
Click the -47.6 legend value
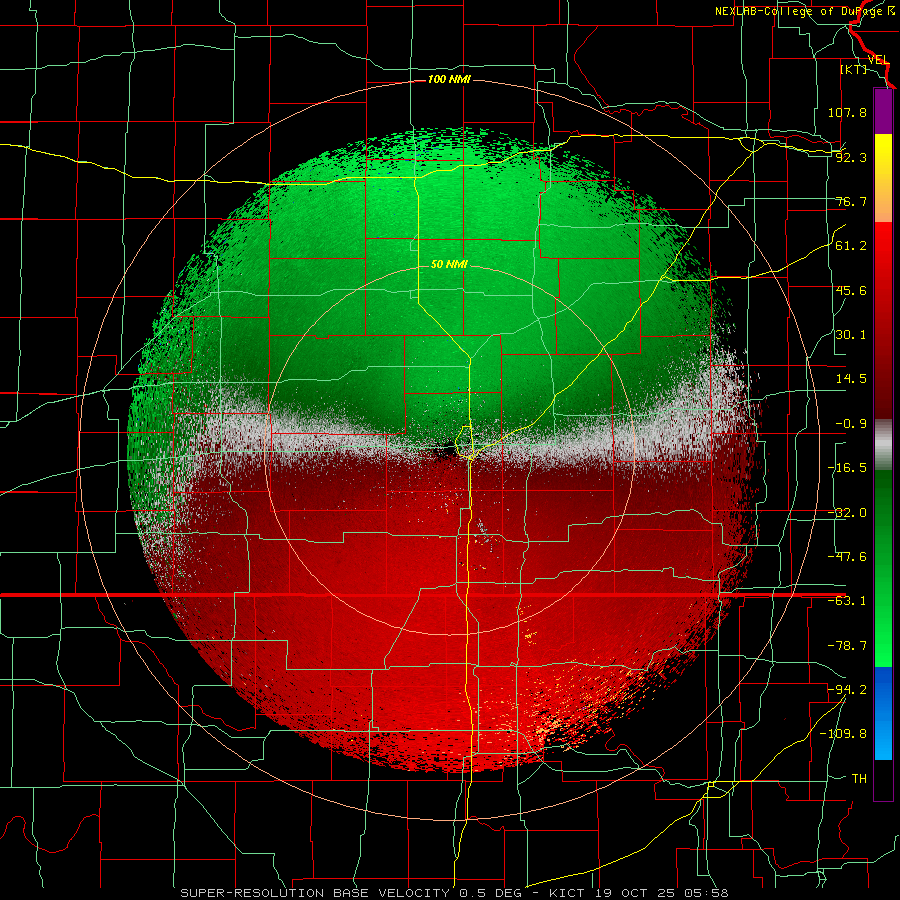(847, 557)
